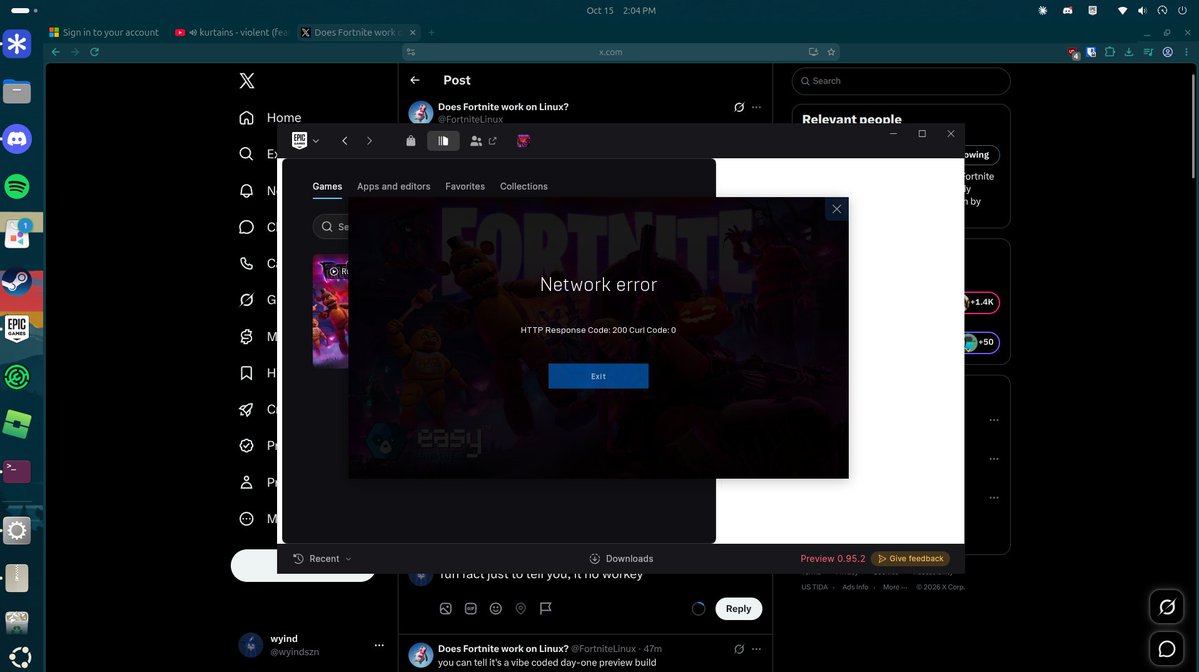The image size is (1199, 672).
Task: Switch to the Games tab
Action: coord(327,187)
